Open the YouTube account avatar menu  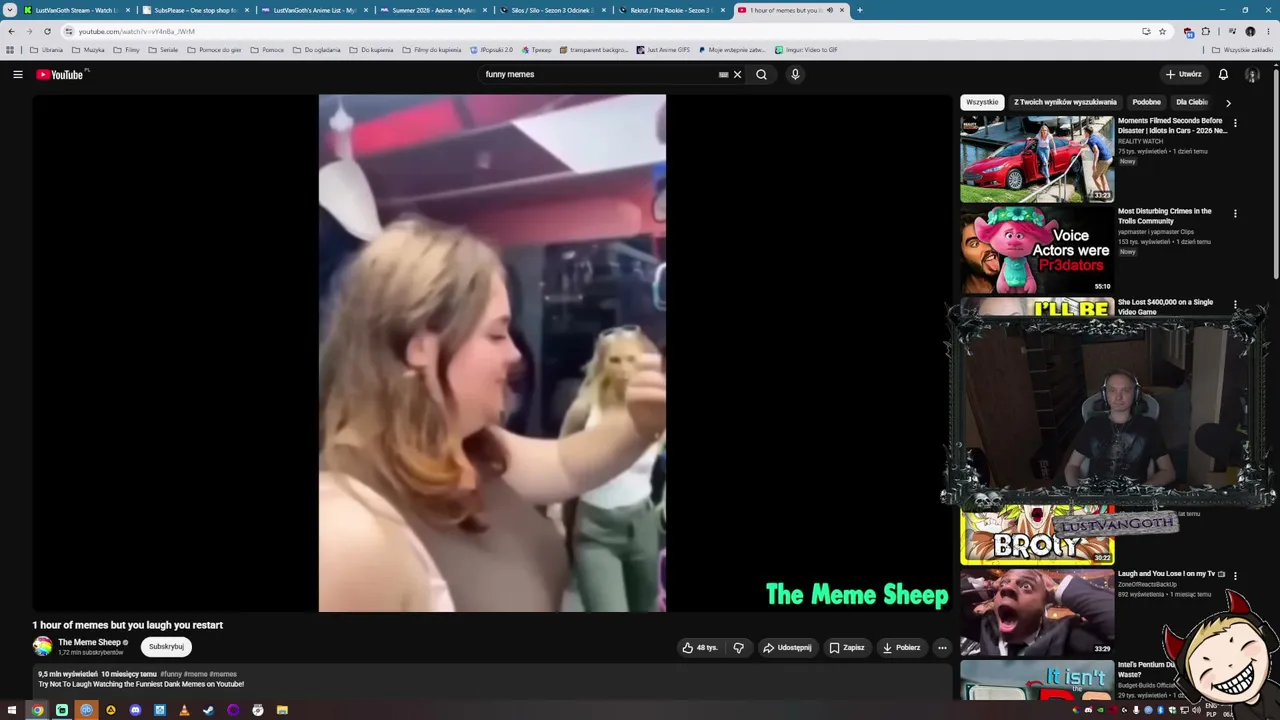point(1251,74)
